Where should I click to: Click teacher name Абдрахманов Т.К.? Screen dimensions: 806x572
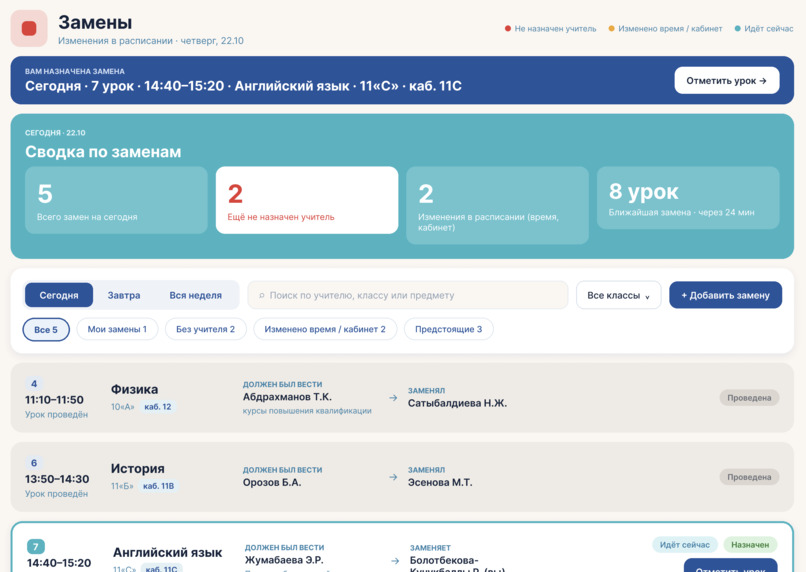click(287, 397)
